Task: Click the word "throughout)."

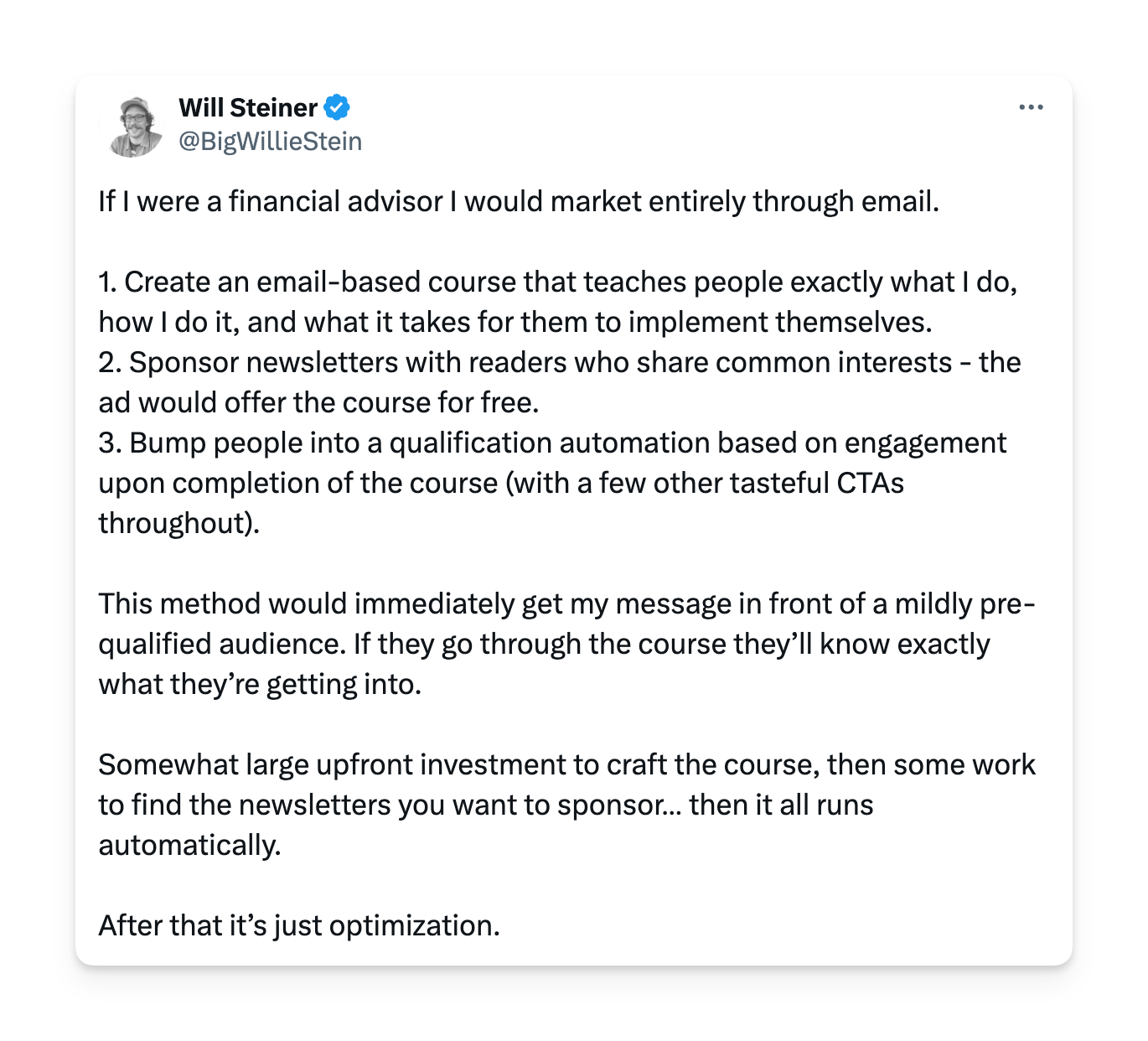Action: (x=179, y=524)
